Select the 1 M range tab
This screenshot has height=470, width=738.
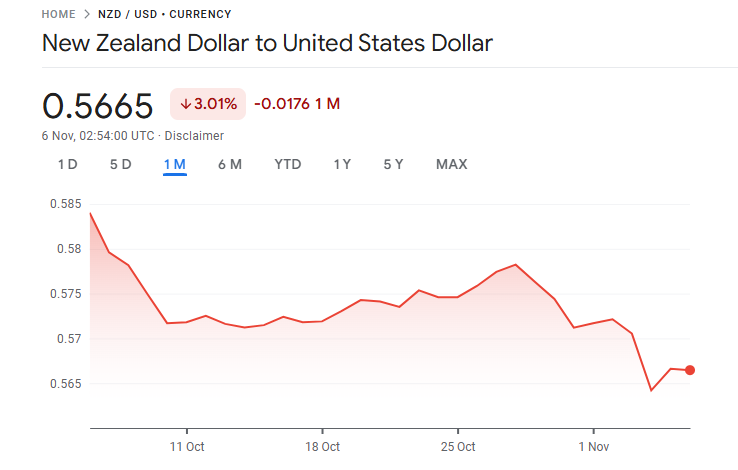(x=175, y=164)
